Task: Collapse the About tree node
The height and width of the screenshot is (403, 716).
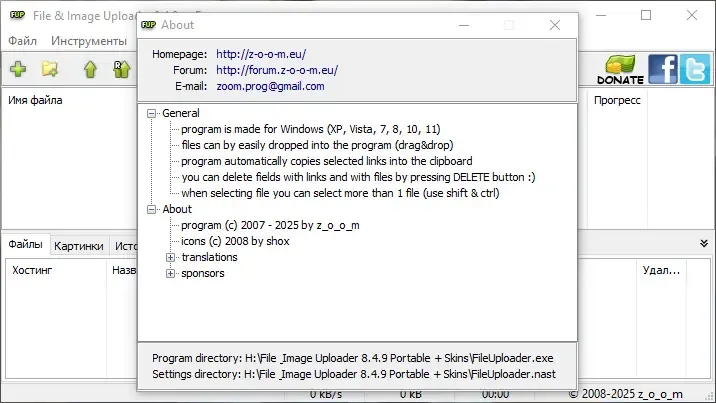Action: [152, 209]
